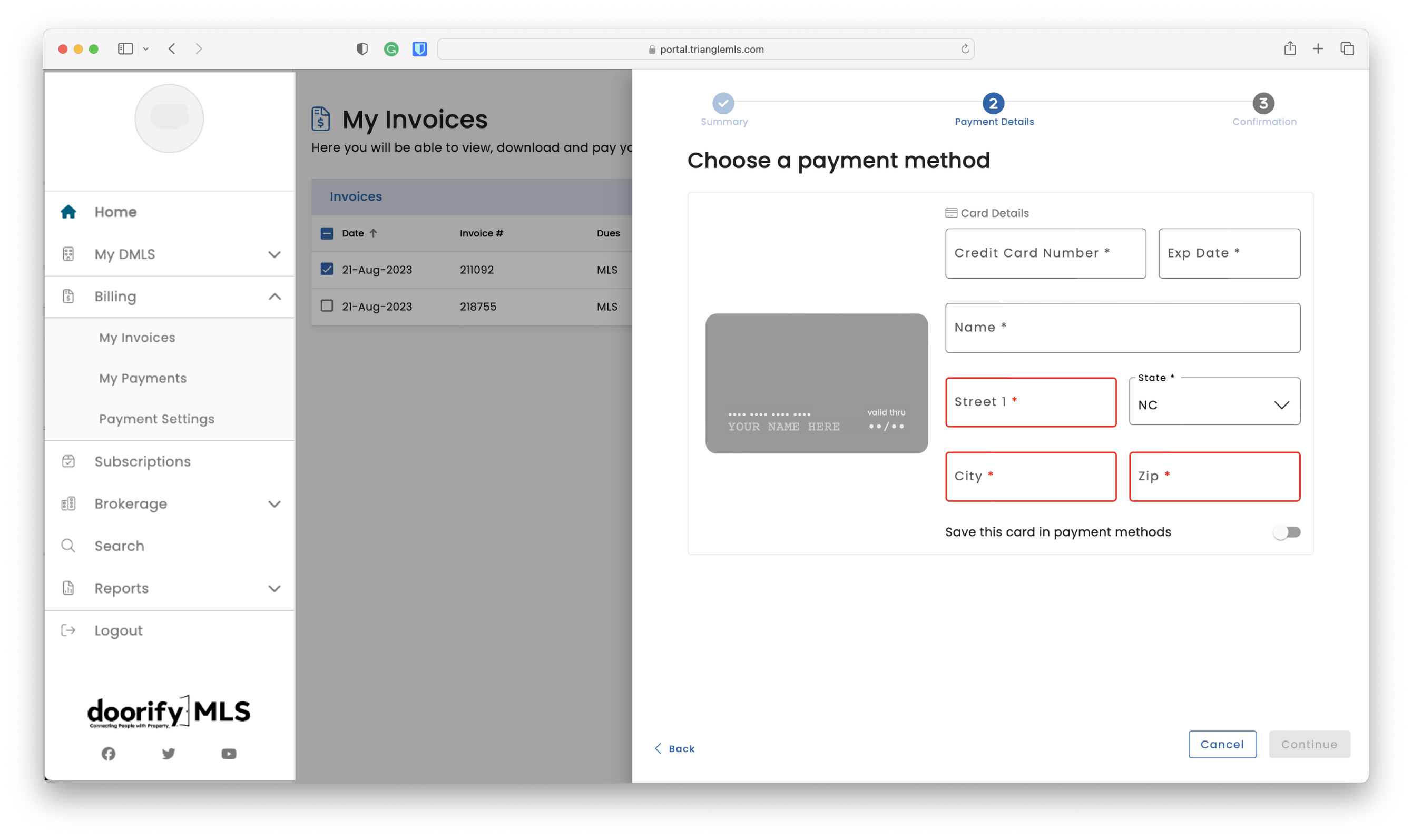Open a new tab with plus icon
1412x840 pixels.
1318,48
